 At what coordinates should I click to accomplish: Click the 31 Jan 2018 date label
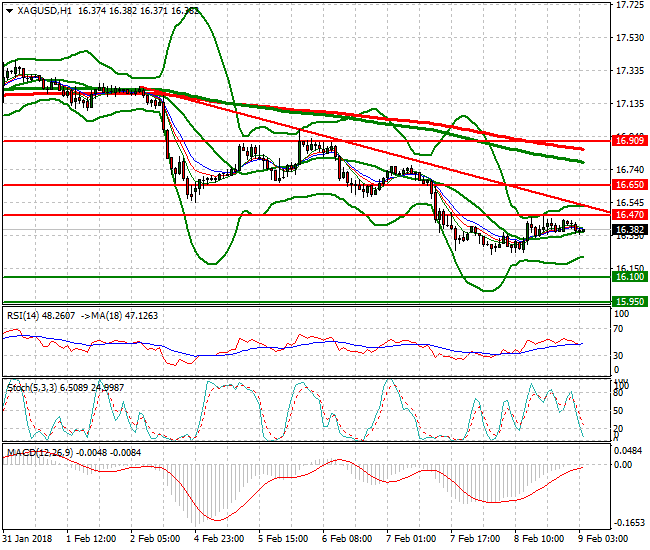(28, 540)
